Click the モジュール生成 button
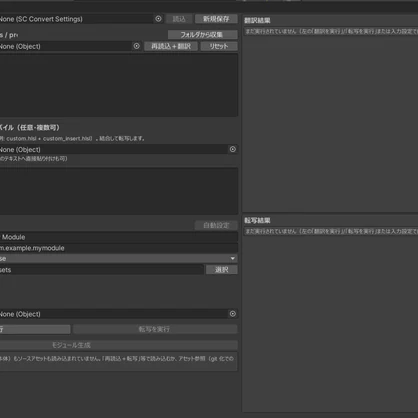 pyautogui.click(x=119, y=345)
